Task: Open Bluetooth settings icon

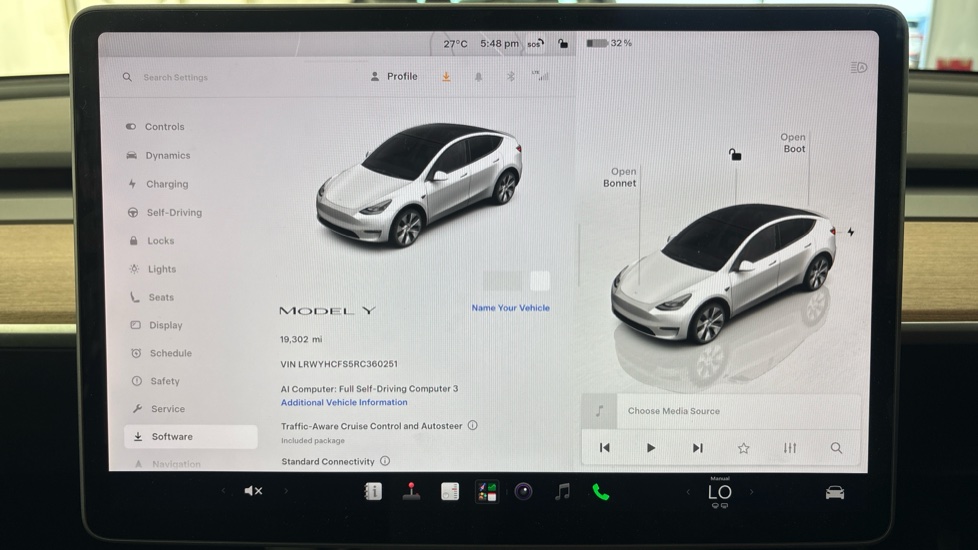Action: (x=510, y=77)
